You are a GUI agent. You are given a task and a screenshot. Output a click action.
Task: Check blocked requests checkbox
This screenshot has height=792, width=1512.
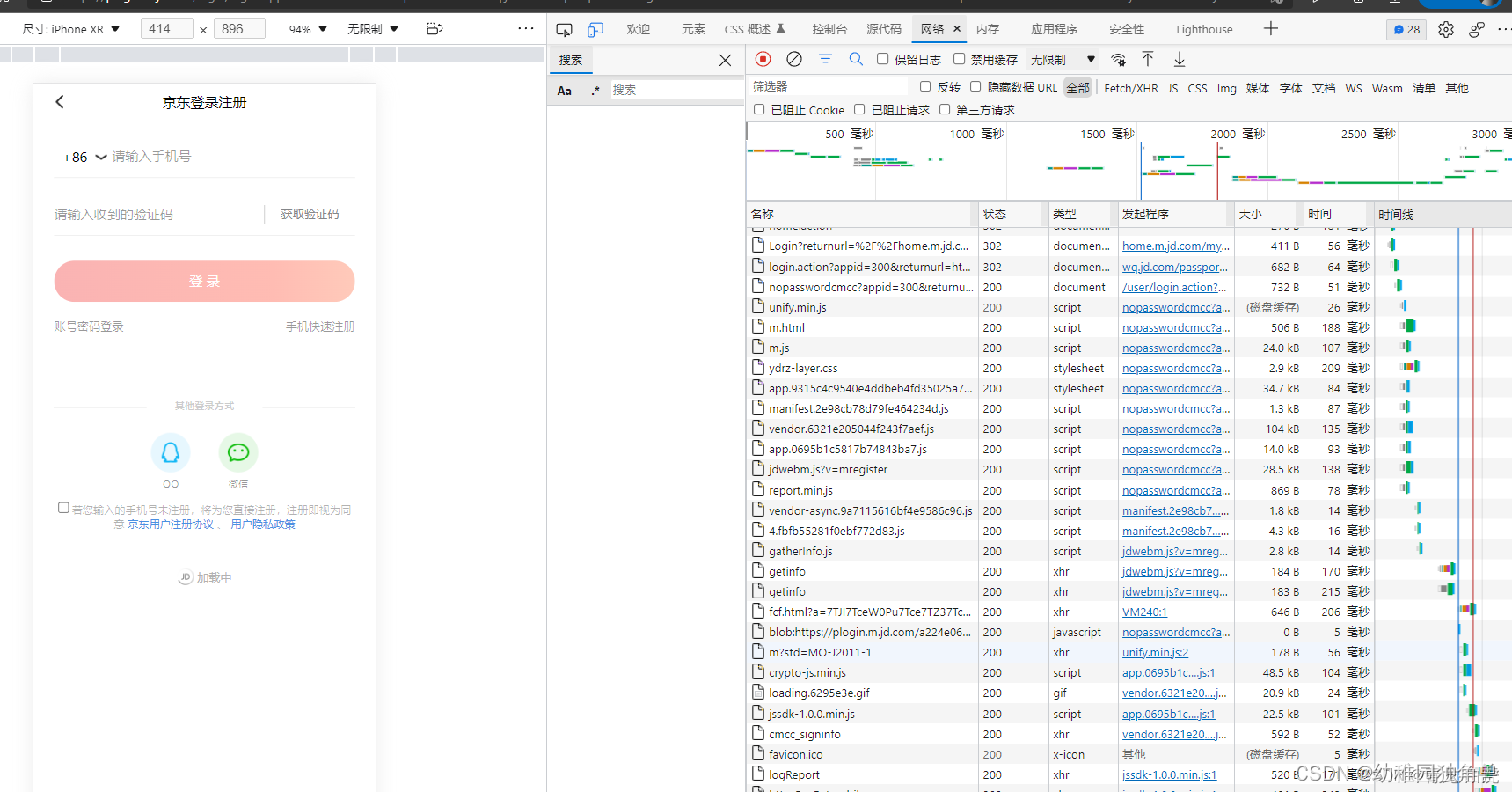[x=859, y=109]
